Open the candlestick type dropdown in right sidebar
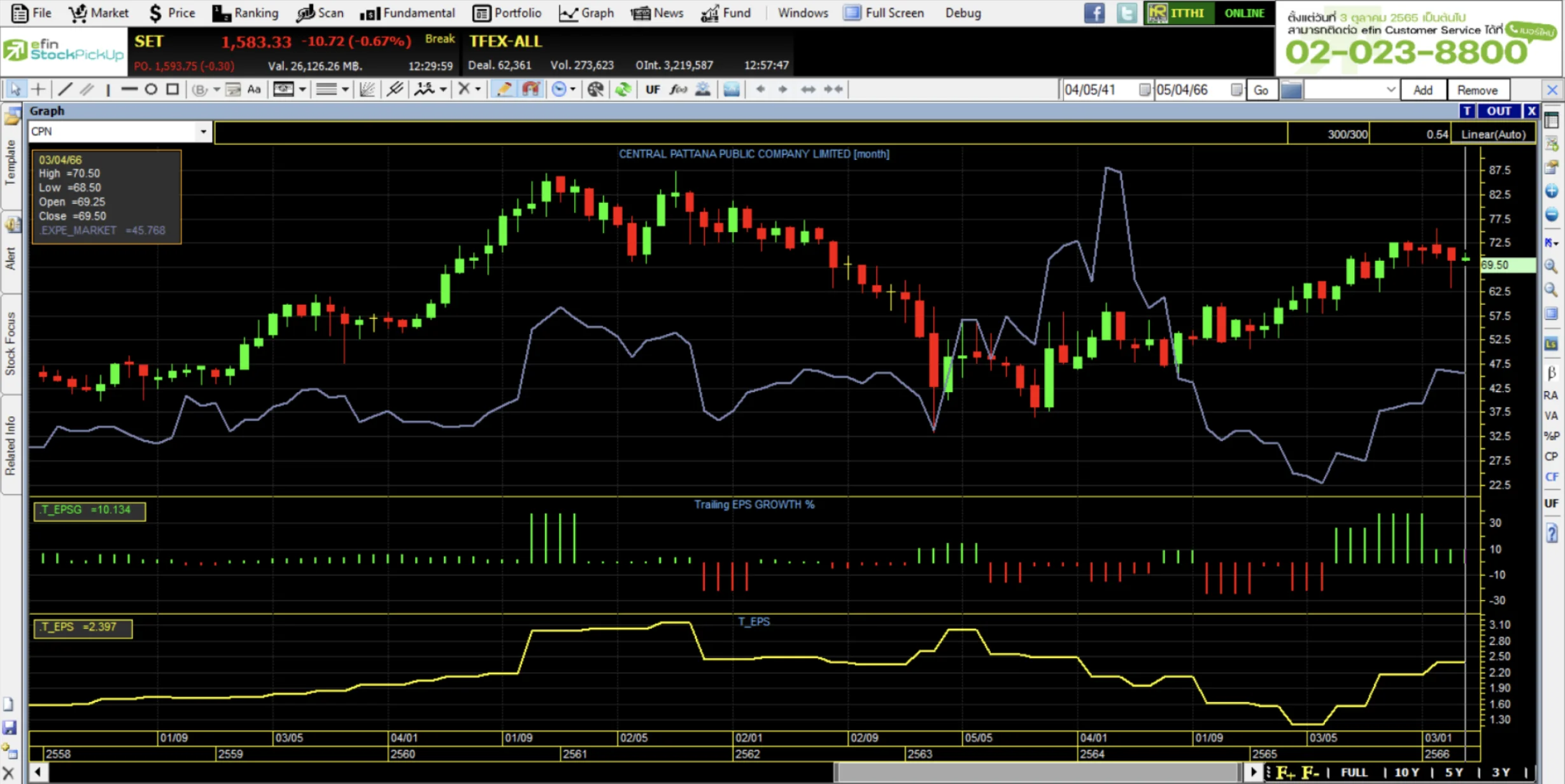Viewport: 1565px width, 784px height. (1551, 242)
